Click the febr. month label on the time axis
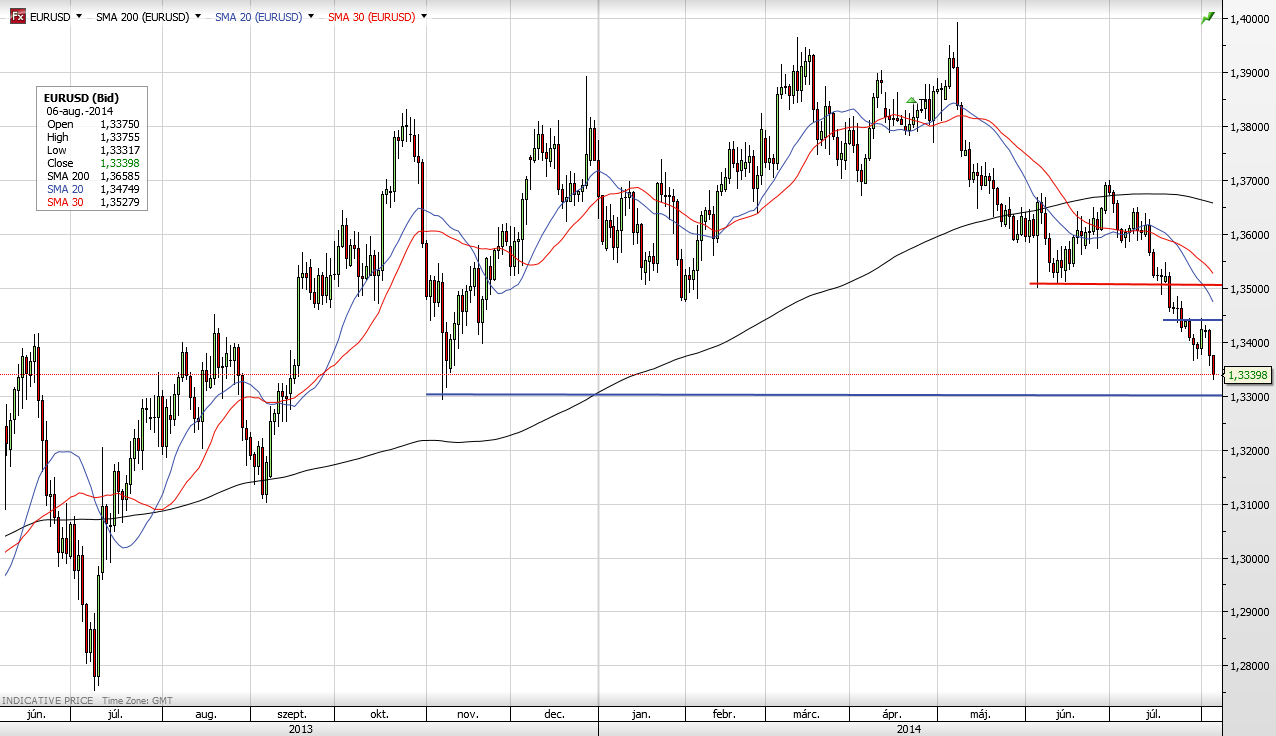Screen dimensions: 1276x736 coord(724,715)
